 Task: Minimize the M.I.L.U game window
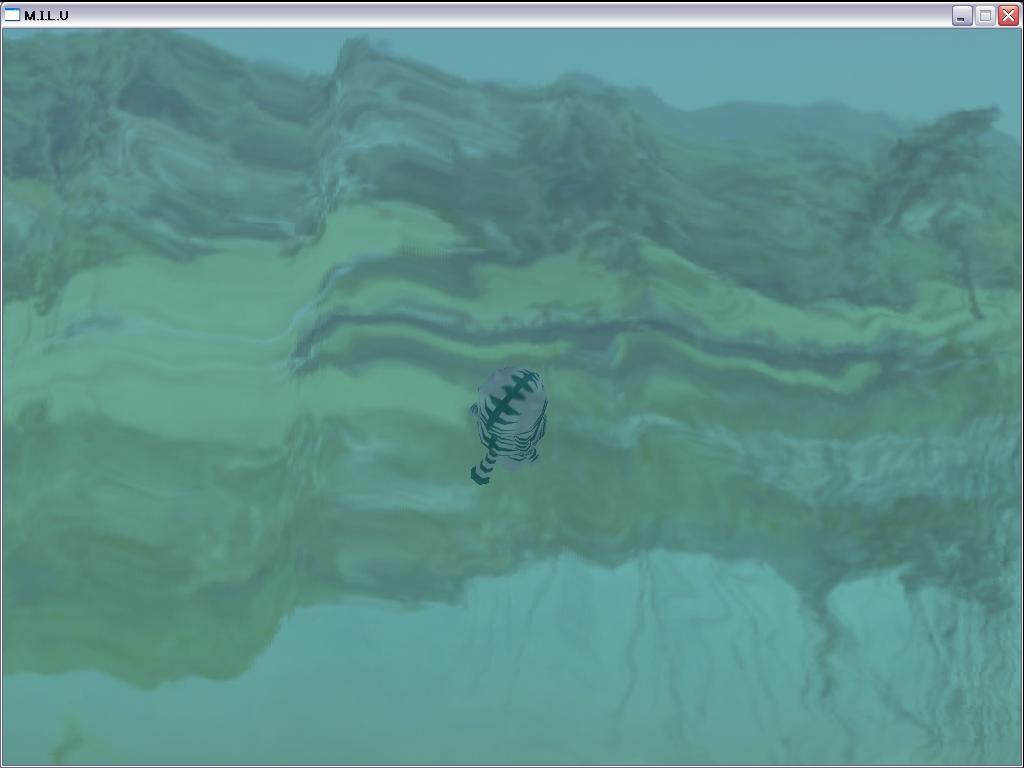coord(961,15)
